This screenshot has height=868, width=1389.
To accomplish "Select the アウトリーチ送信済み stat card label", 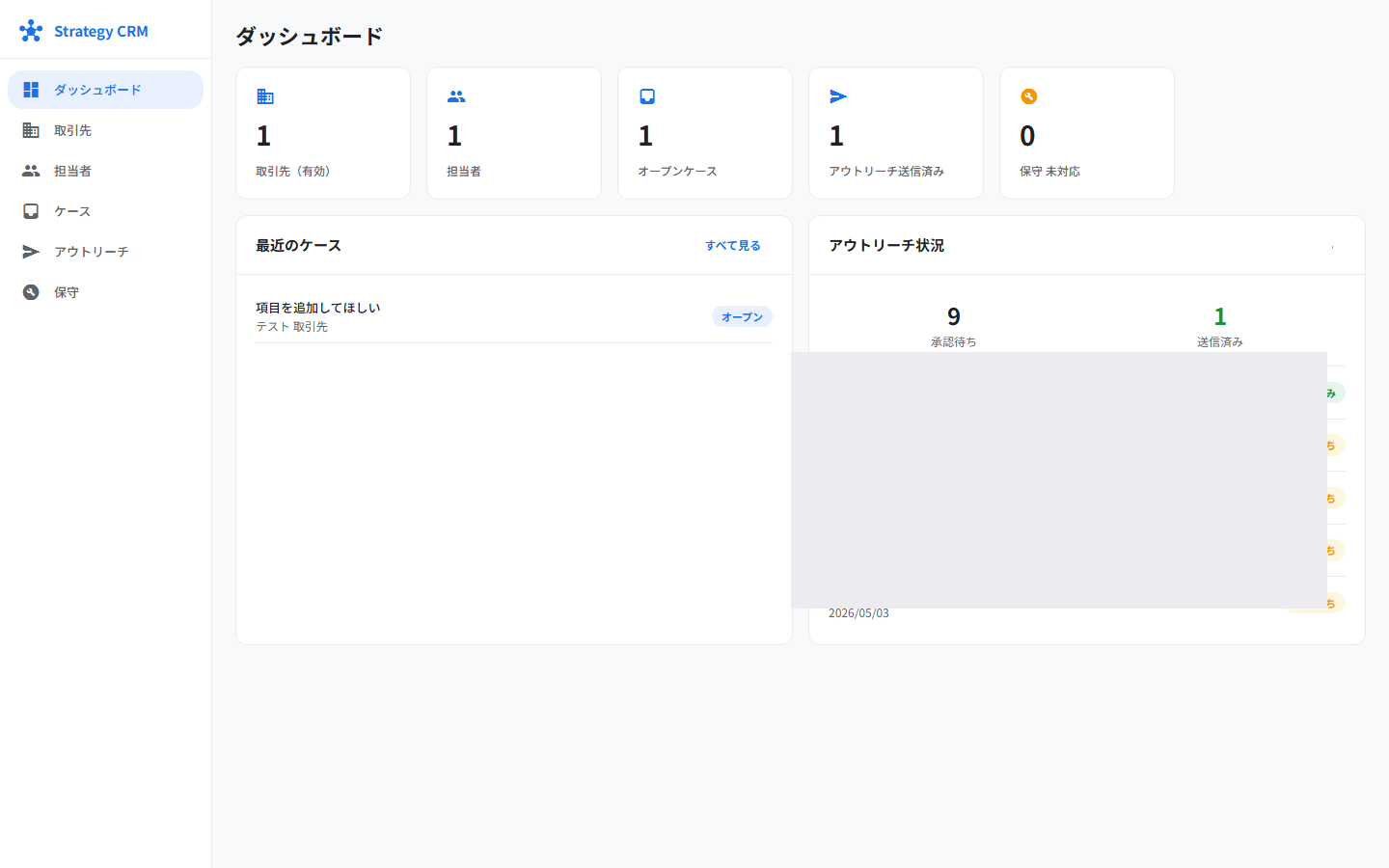I will [886, 171].
